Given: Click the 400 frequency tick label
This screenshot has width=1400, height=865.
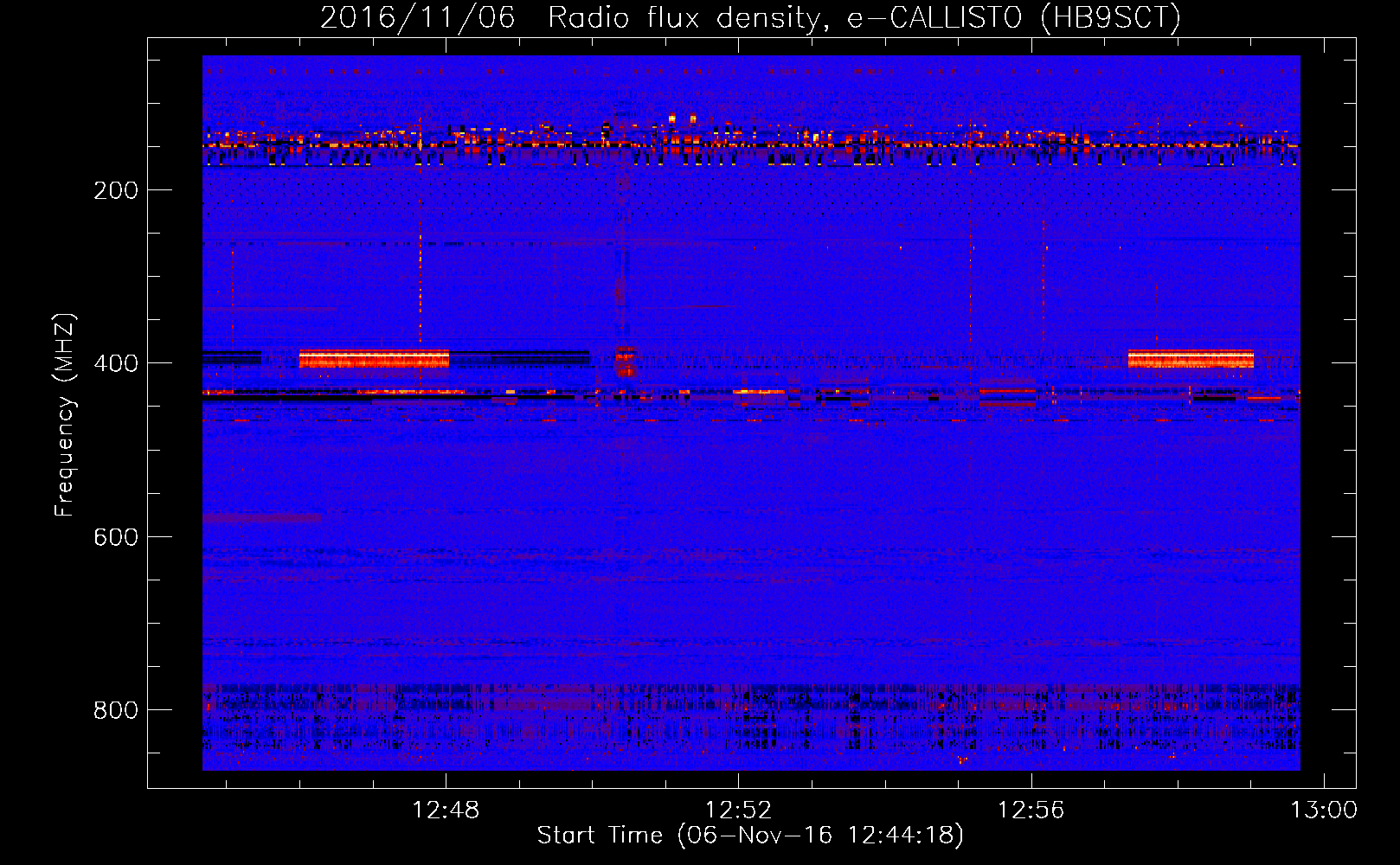Looking at the screenshot, I should pos(116,363).
